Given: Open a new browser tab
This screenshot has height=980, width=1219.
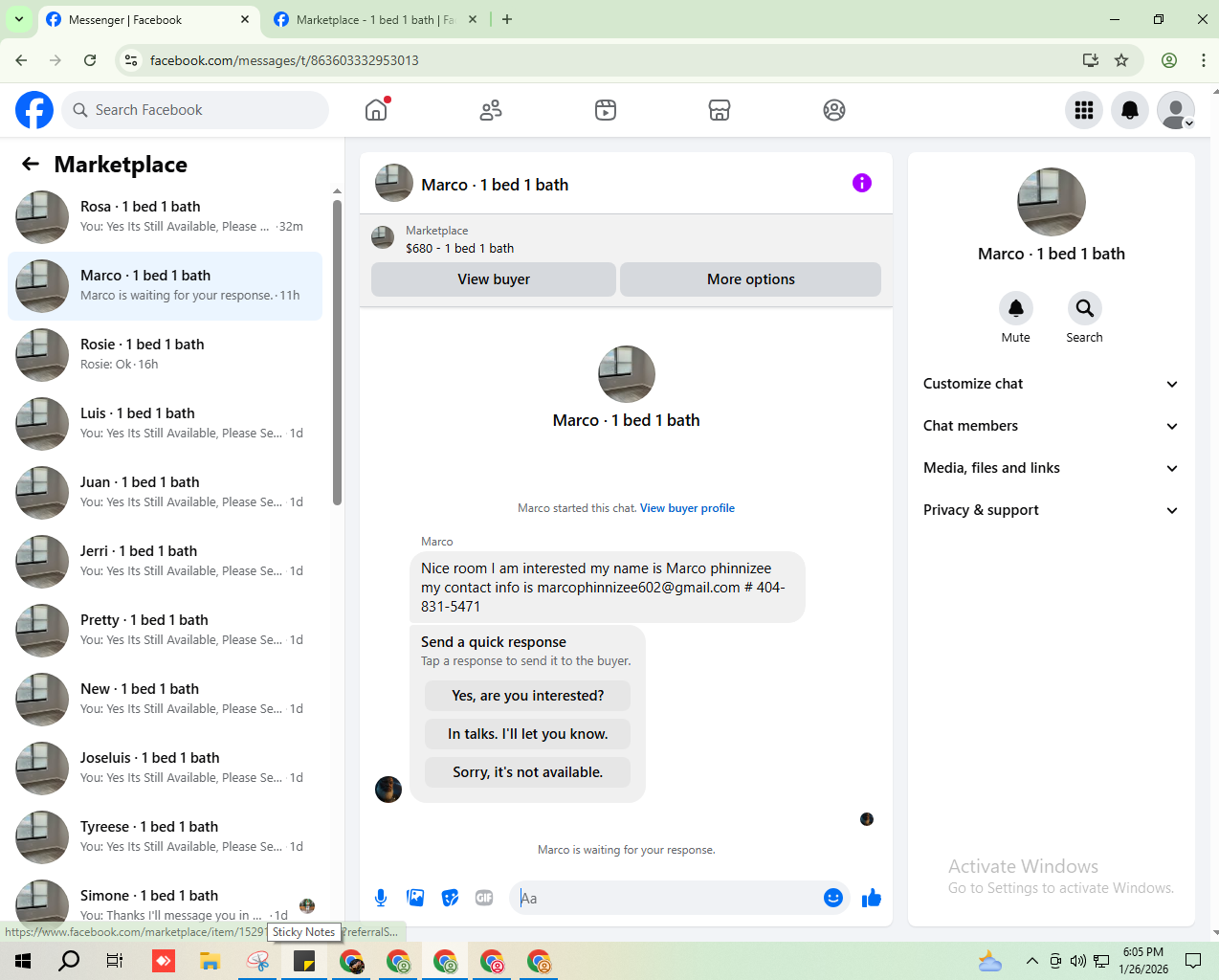Looking at the screenshot, I should click(507, 19).
